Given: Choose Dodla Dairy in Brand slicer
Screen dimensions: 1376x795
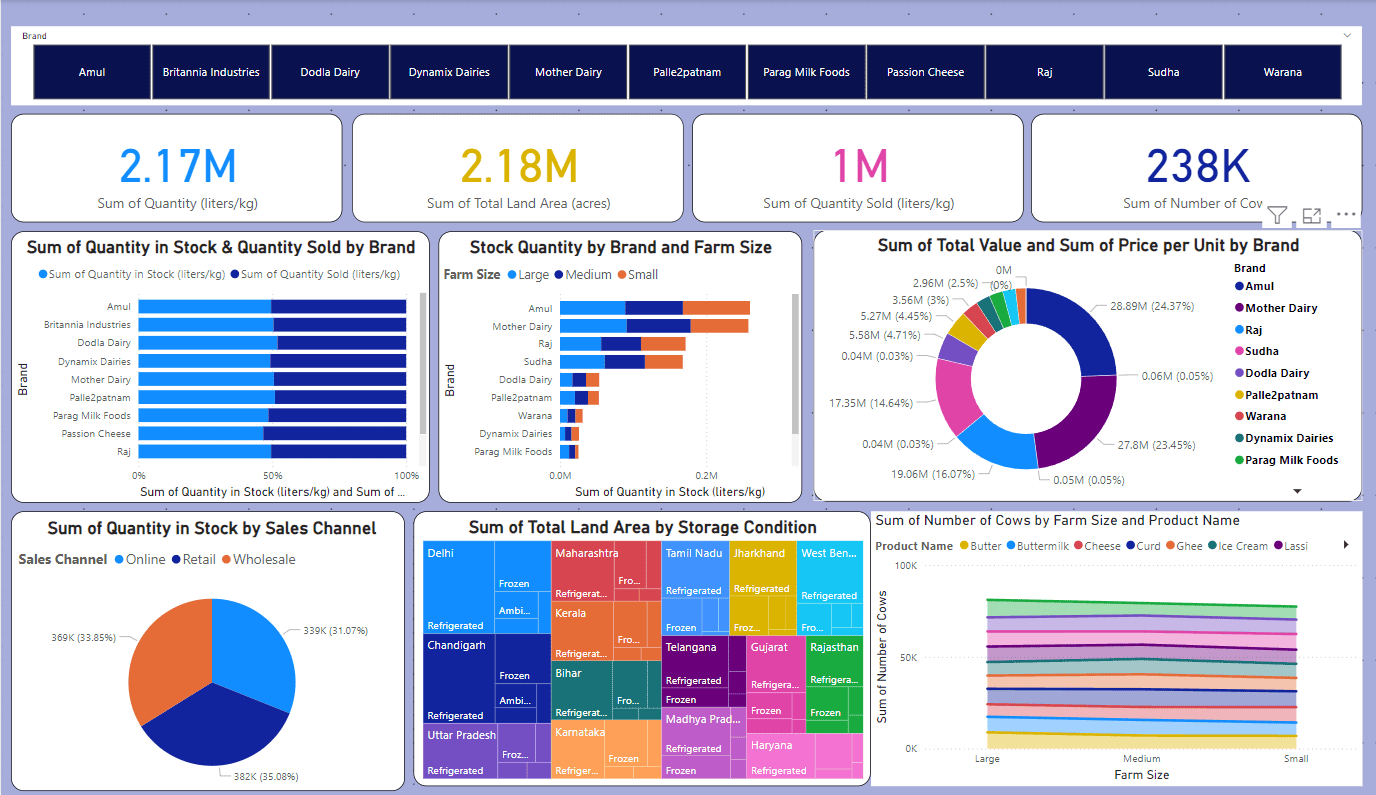Looking at the screenshot, I should pos(330,72).
